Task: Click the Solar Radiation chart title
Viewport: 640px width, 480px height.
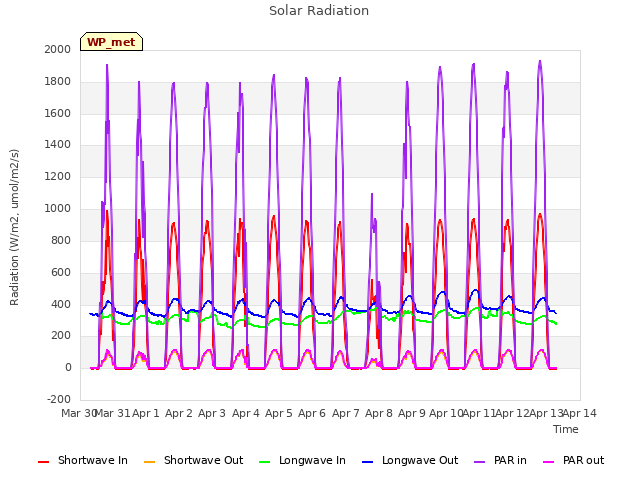Action: (319, 11)
